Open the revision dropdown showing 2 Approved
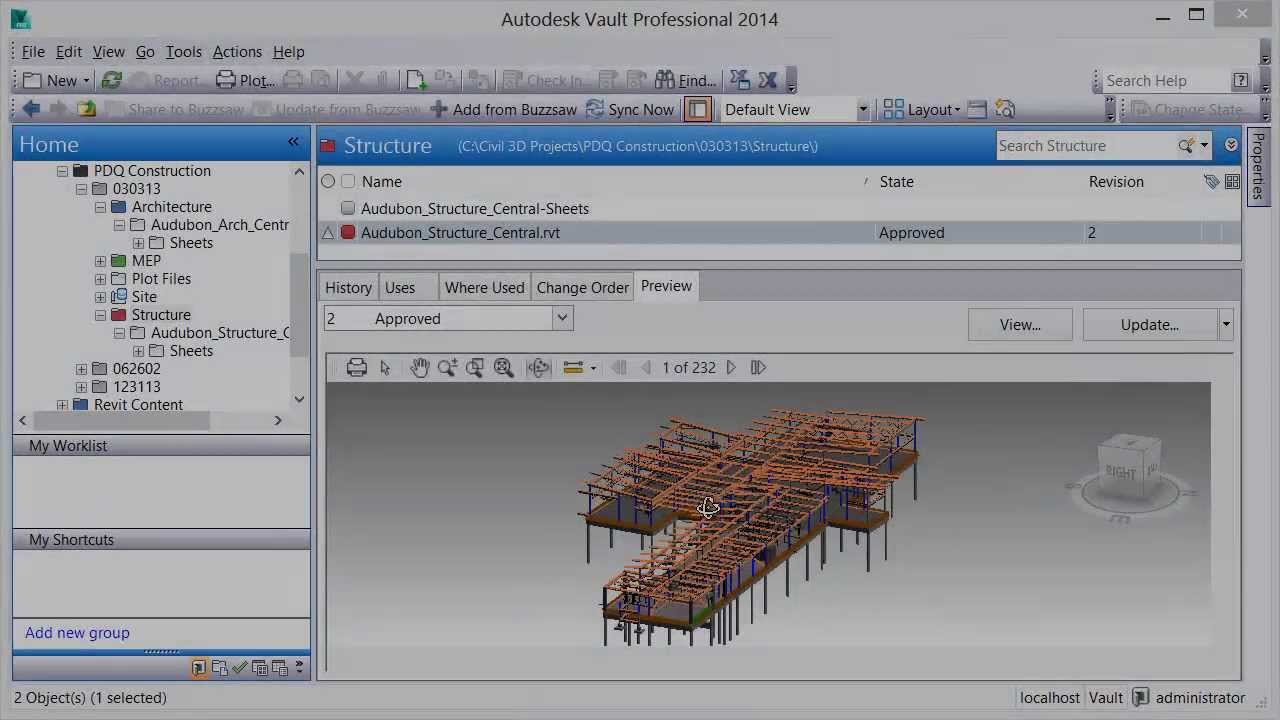The image size is (1280, 720). click(561, 317)
